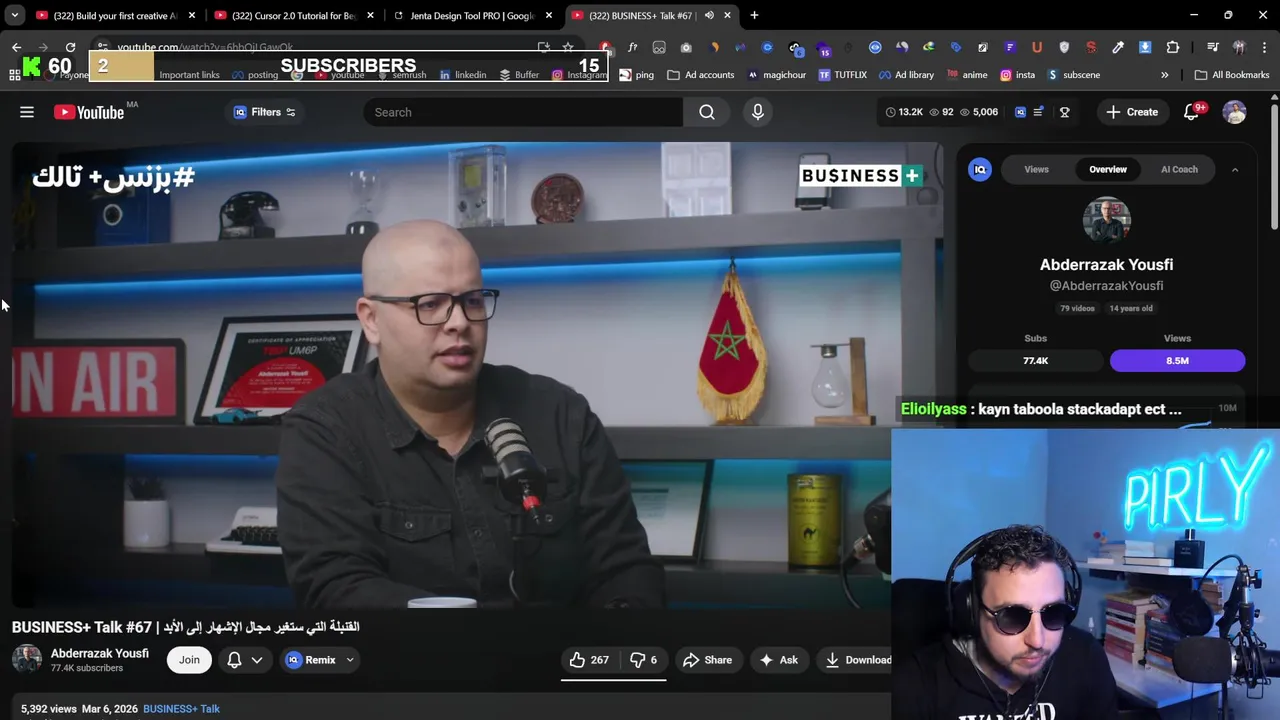Open Abderrazak Yousfi avatar in vidIQ panel

coord(1107,221)
